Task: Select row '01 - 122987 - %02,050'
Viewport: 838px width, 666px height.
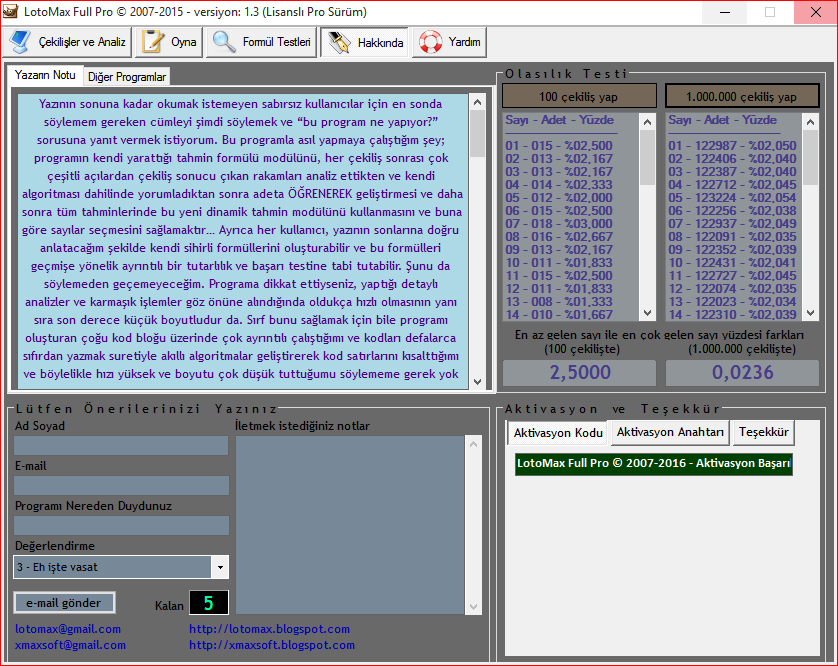Action: point(732,145)
